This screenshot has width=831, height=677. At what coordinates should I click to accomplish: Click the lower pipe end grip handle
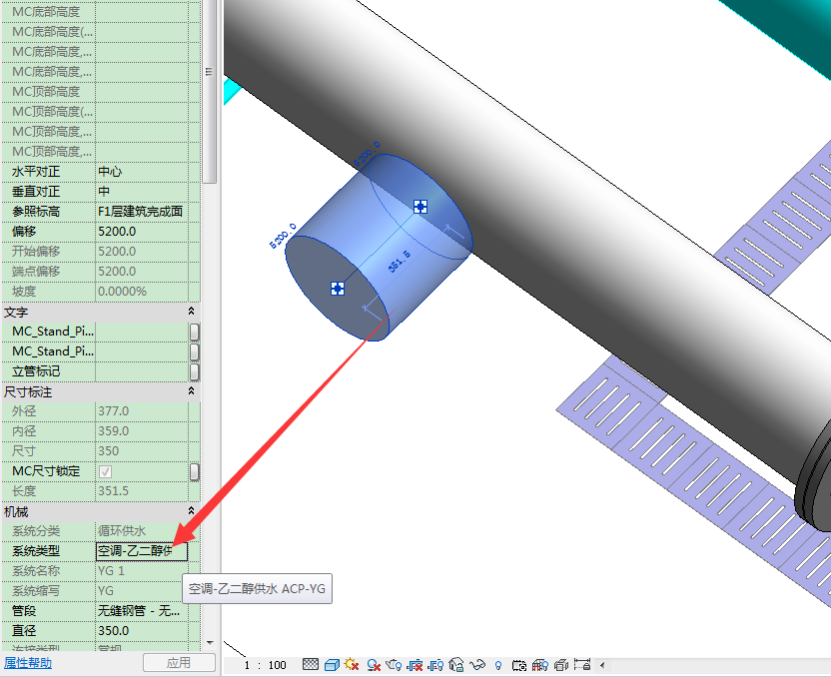coord(338,288)
